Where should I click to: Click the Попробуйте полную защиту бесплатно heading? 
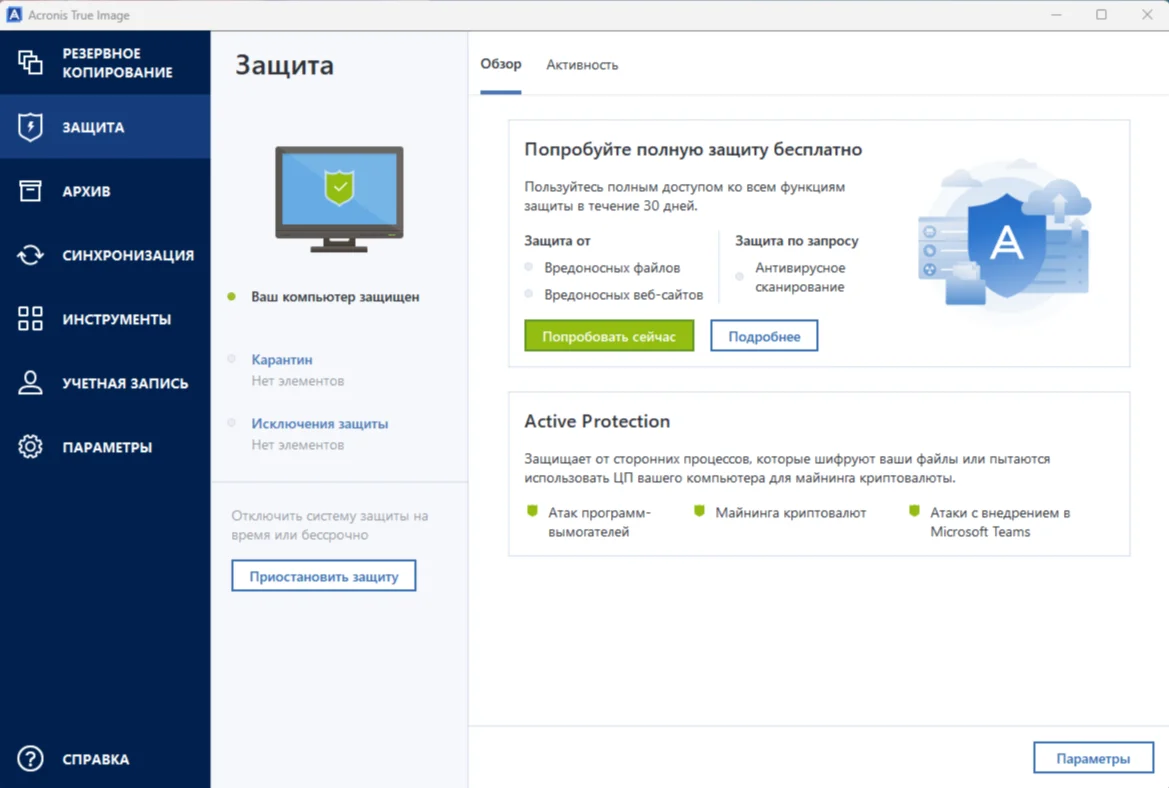(693, 149)
